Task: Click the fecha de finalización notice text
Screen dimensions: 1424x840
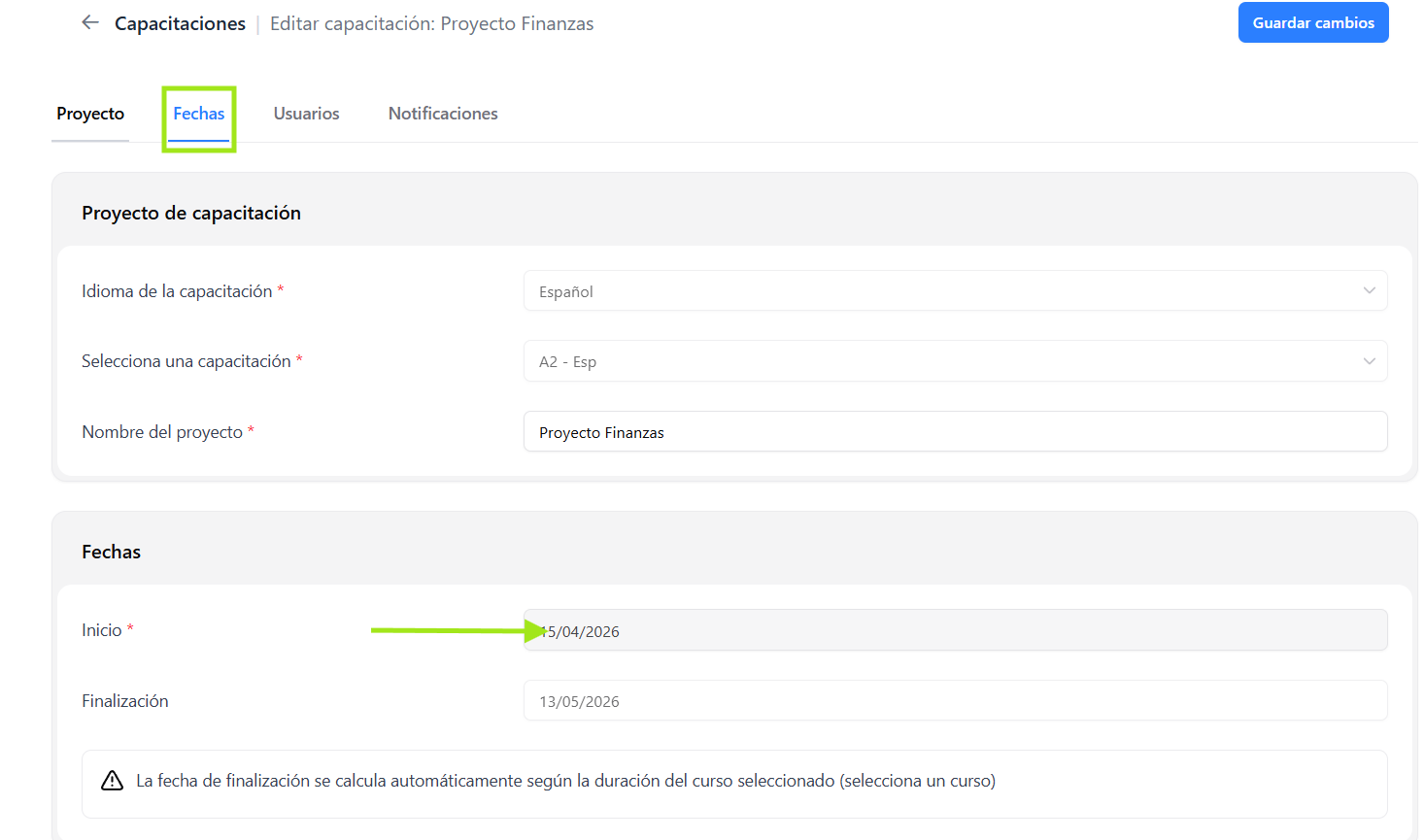Action: 565,781
